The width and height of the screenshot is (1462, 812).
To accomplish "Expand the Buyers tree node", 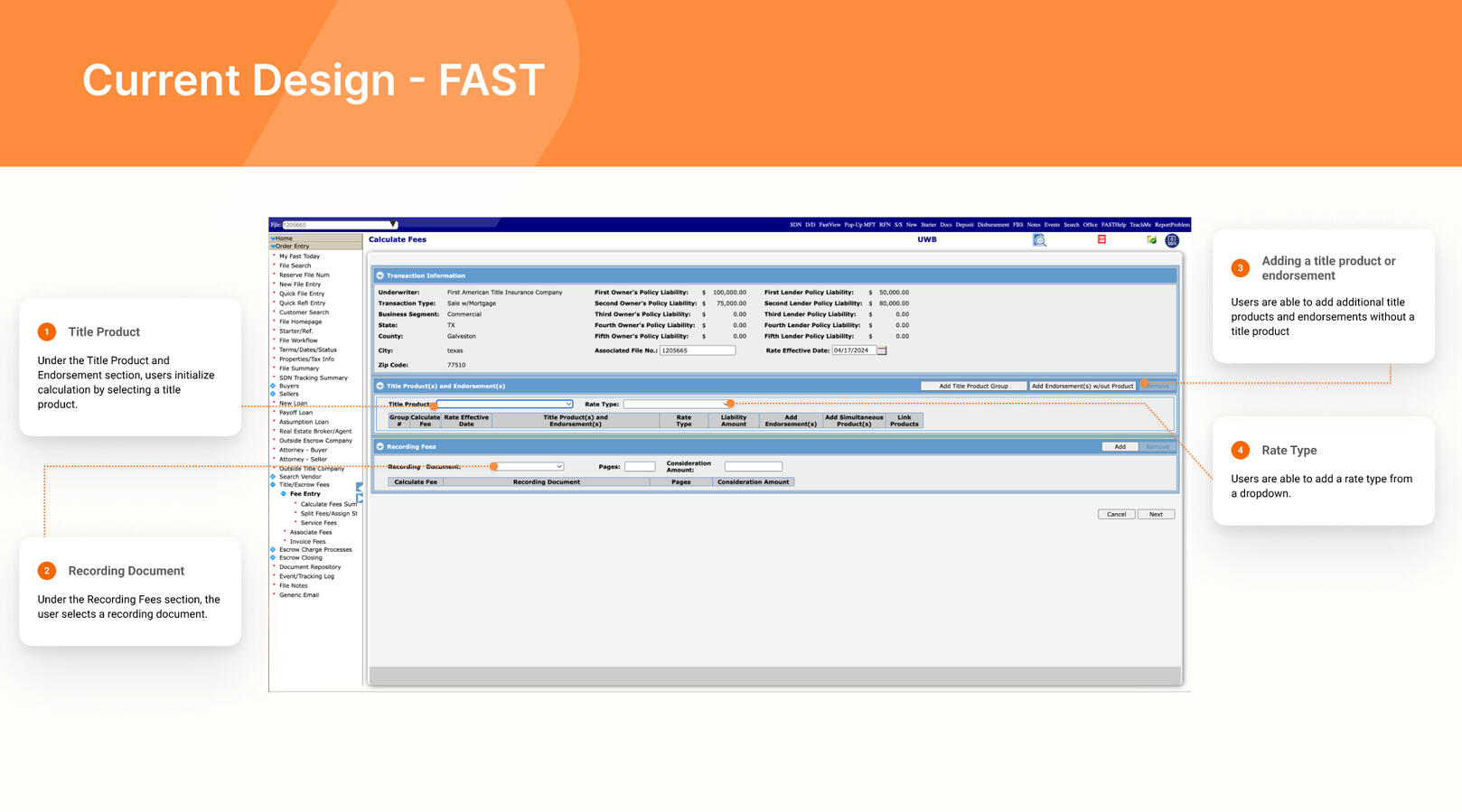I will [x=273, y=386].
